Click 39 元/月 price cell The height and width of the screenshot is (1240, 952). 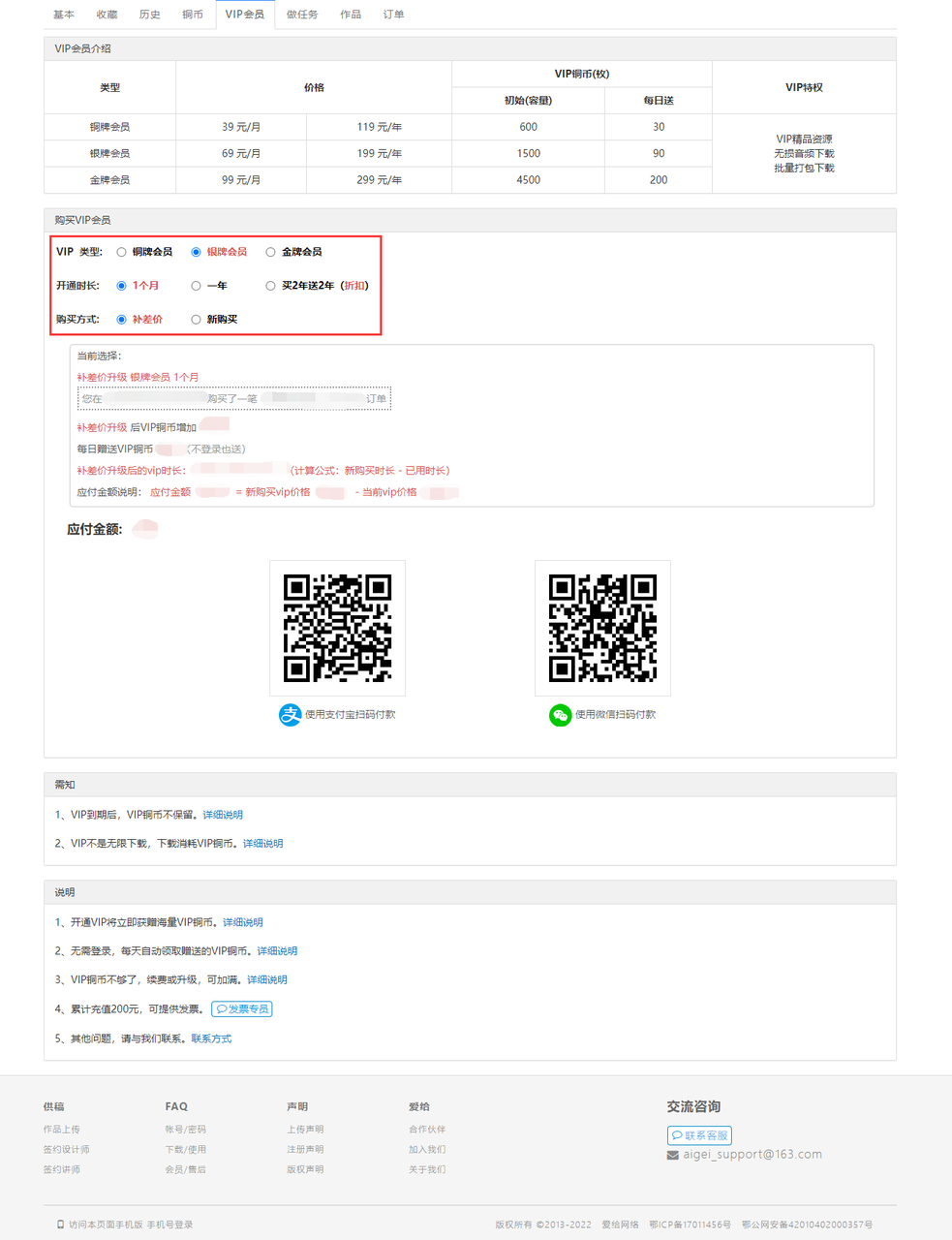pos(241,127)
